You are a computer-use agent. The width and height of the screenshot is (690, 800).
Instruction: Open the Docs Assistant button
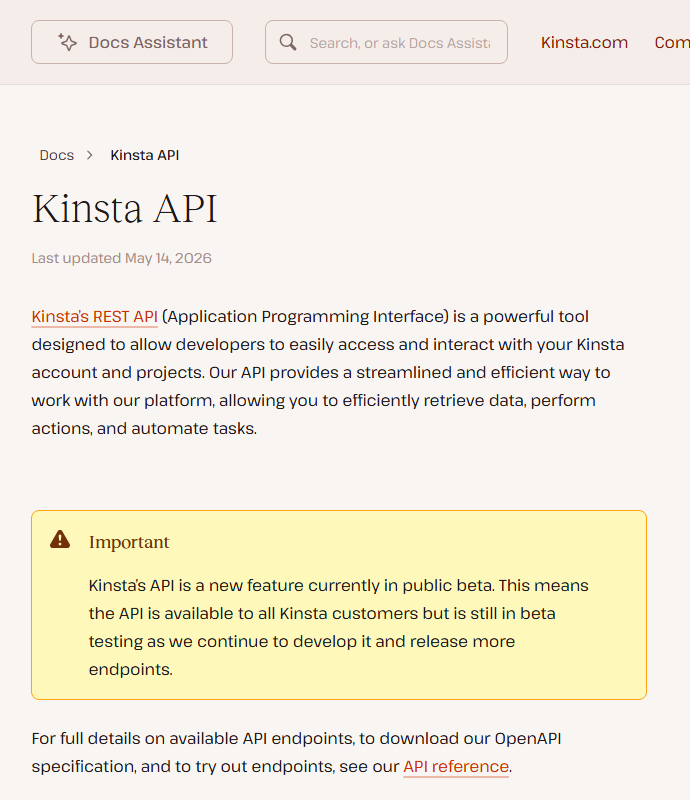[x=132, y=42]
